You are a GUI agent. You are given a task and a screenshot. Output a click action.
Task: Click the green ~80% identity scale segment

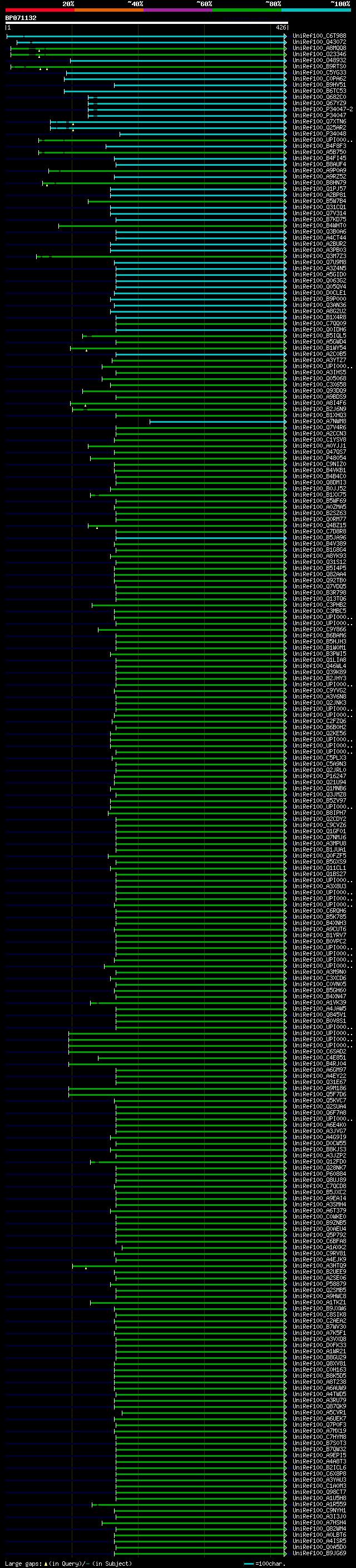pyautogui.click(x=247, y=10)
